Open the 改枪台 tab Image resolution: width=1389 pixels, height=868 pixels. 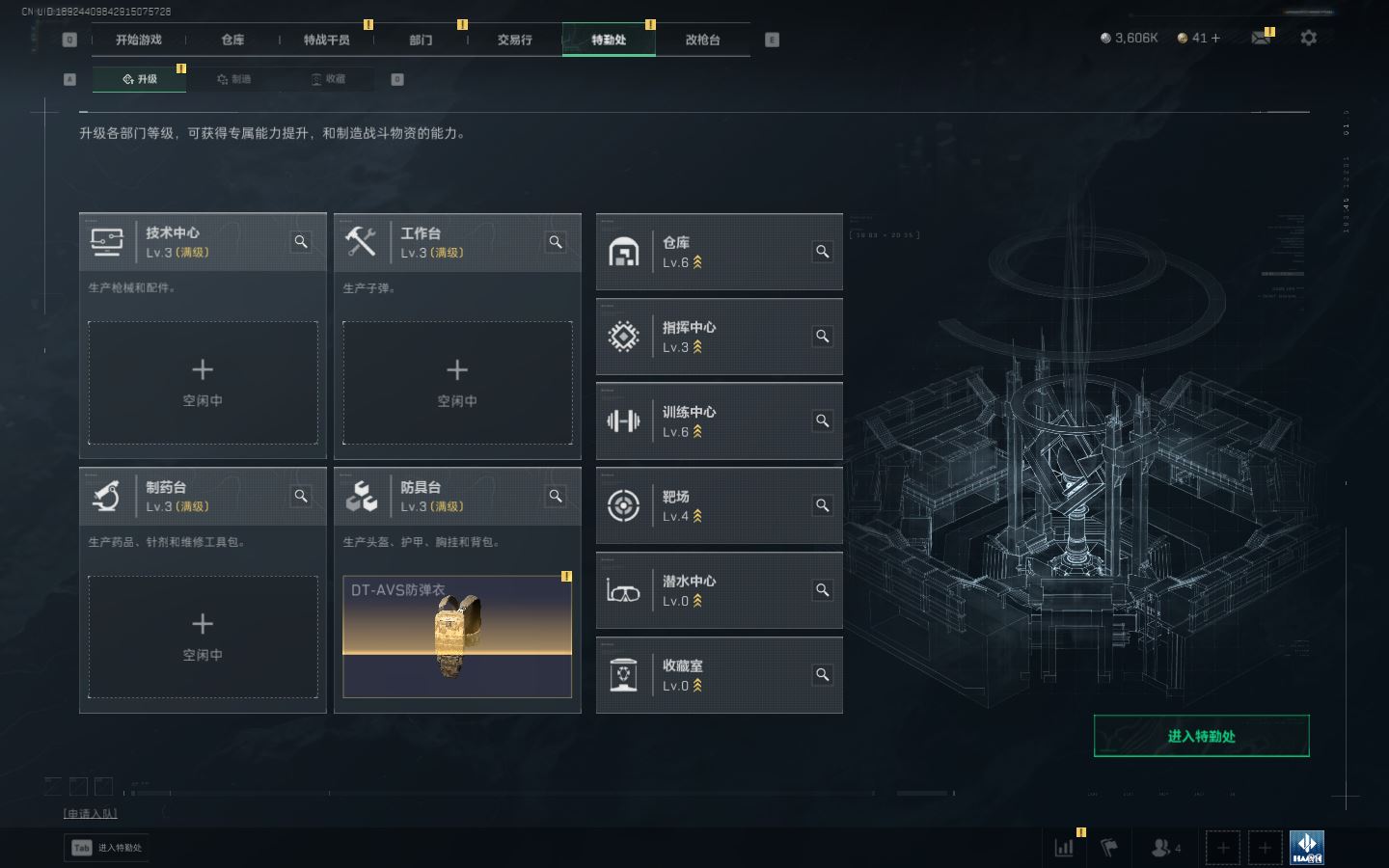[702, 40]
